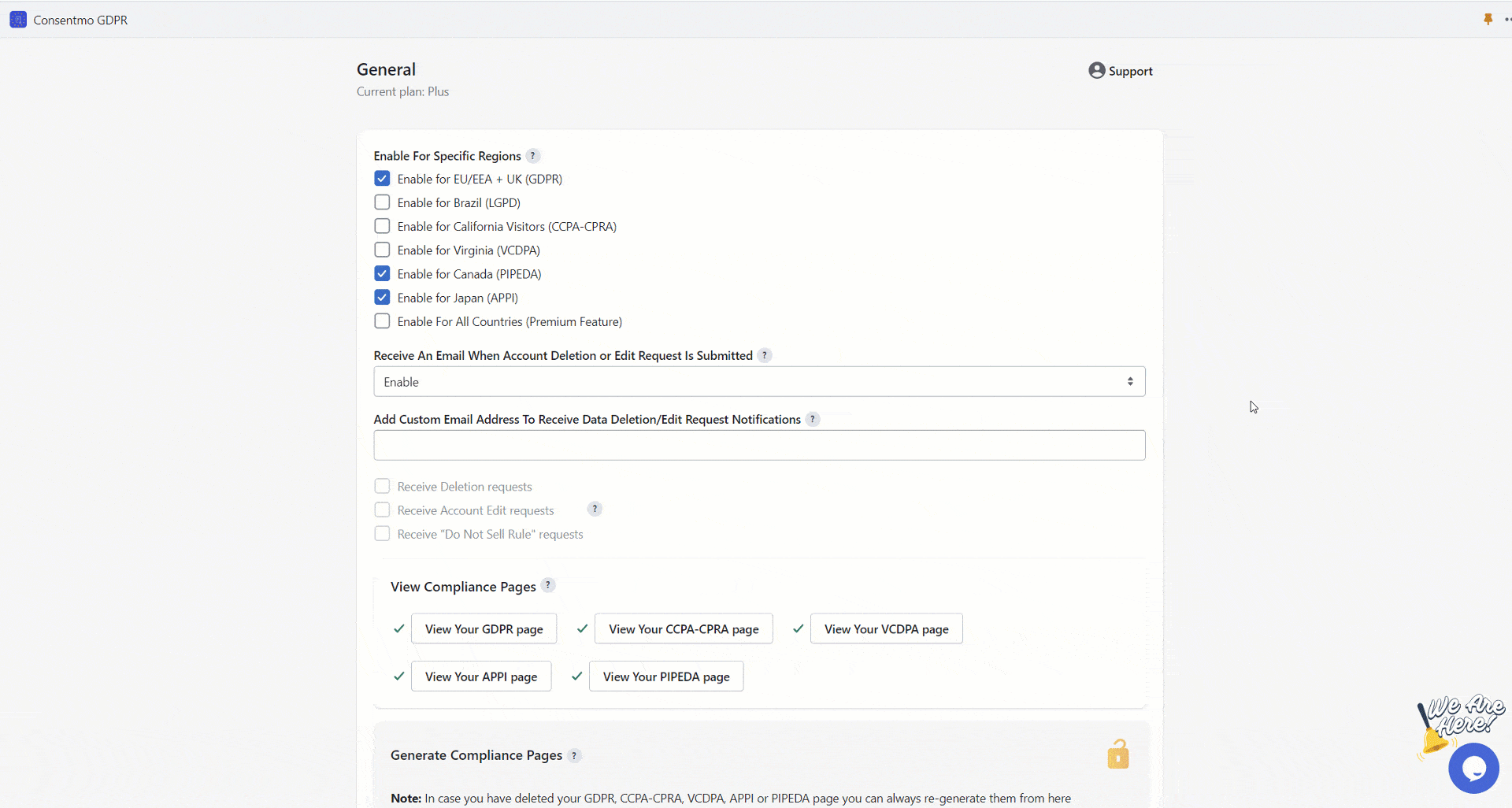Click View Your VCDPA page button
Image resolution: width=1512 pixels, height=808 pixels.
(x=886, y=628)
